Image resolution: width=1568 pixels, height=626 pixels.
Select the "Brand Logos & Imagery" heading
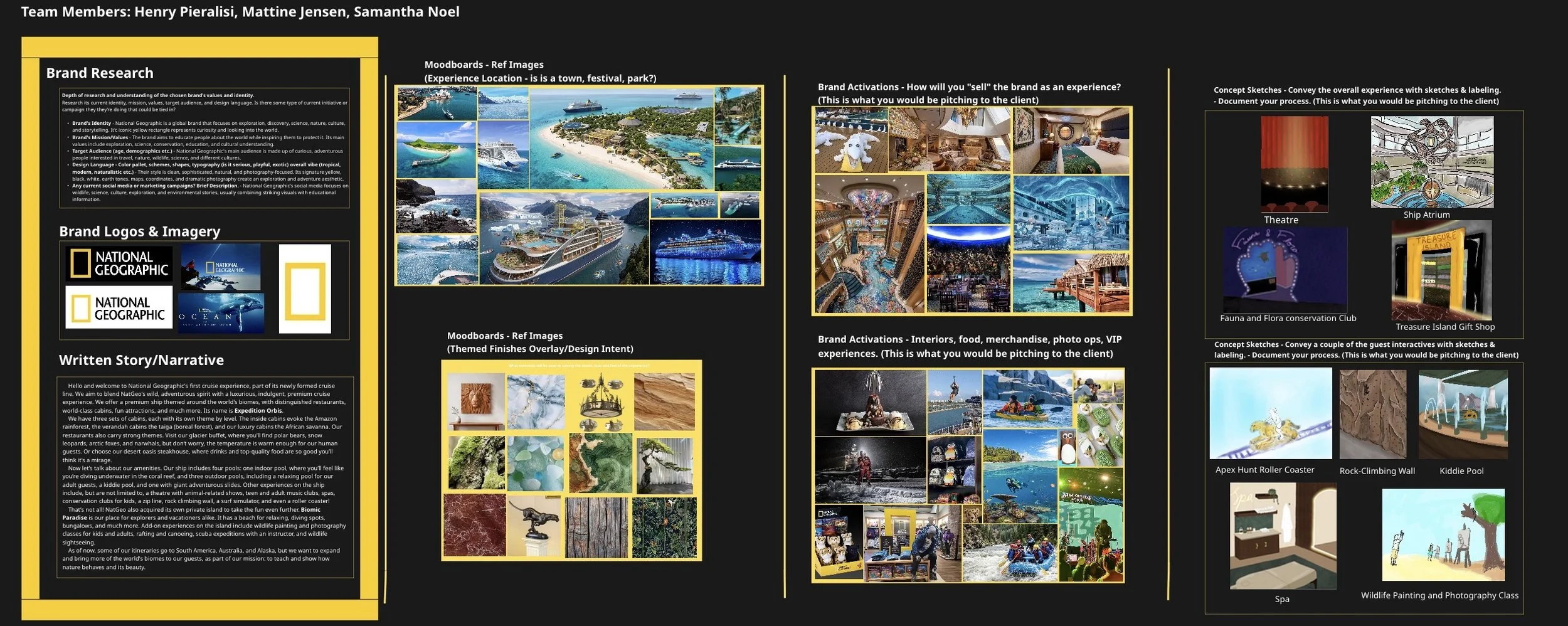tap(140, 231)
